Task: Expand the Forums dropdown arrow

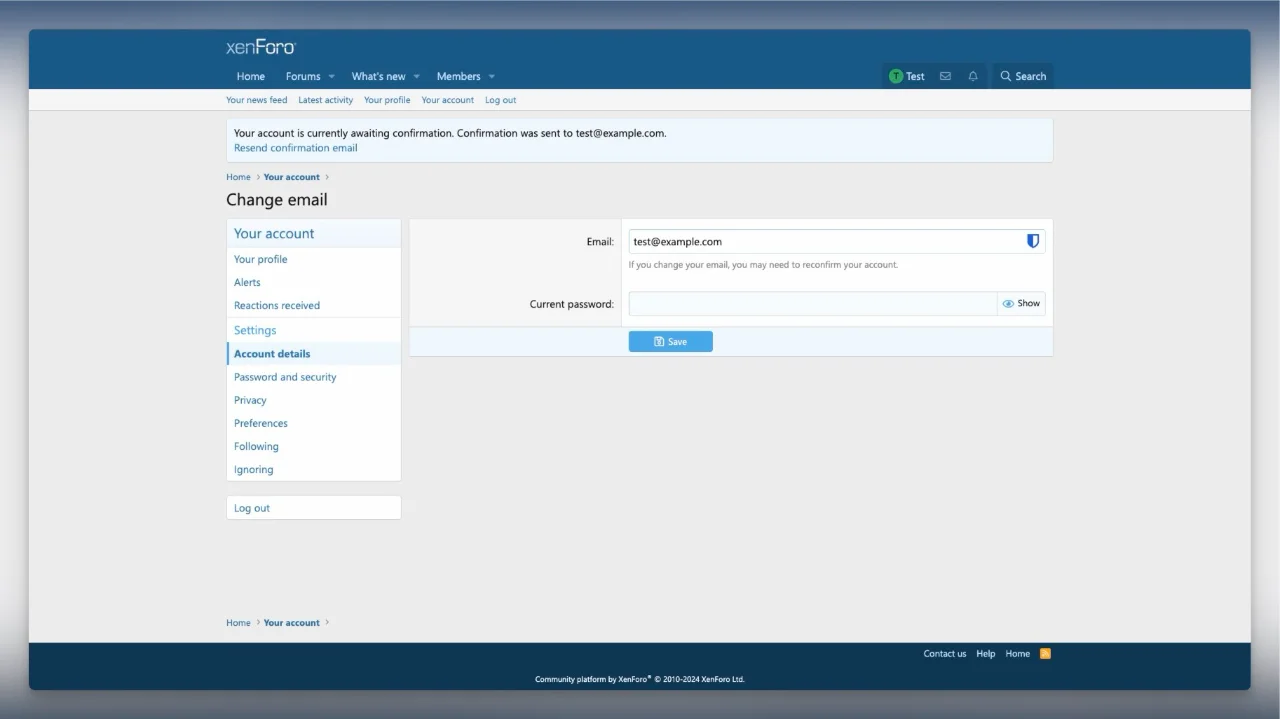Action: (332, 77)
